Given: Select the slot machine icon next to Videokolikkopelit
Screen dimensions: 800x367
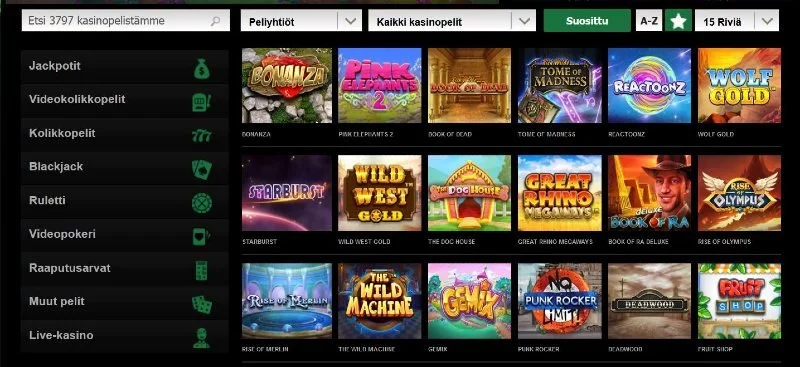Looking at the screenshot, I should [x=201, y=102].
